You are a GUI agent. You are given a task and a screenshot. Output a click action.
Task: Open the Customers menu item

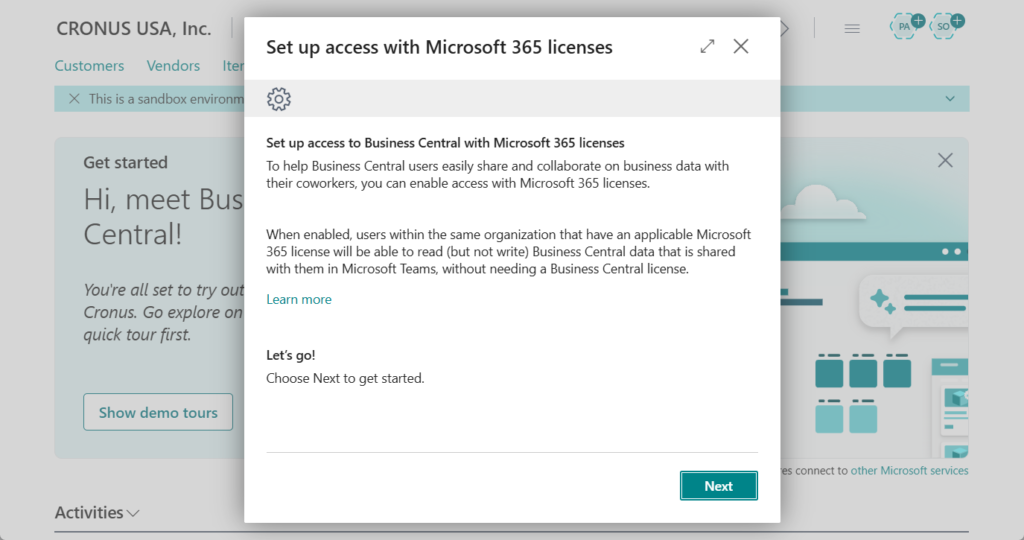(x=89, y=66)
